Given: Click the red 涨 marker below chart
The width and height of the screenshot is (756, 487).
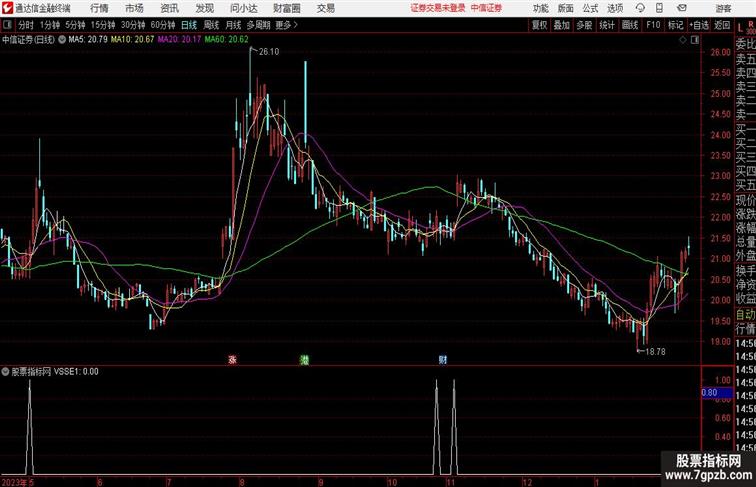Looking at the screenshot, I should point(232,358).
